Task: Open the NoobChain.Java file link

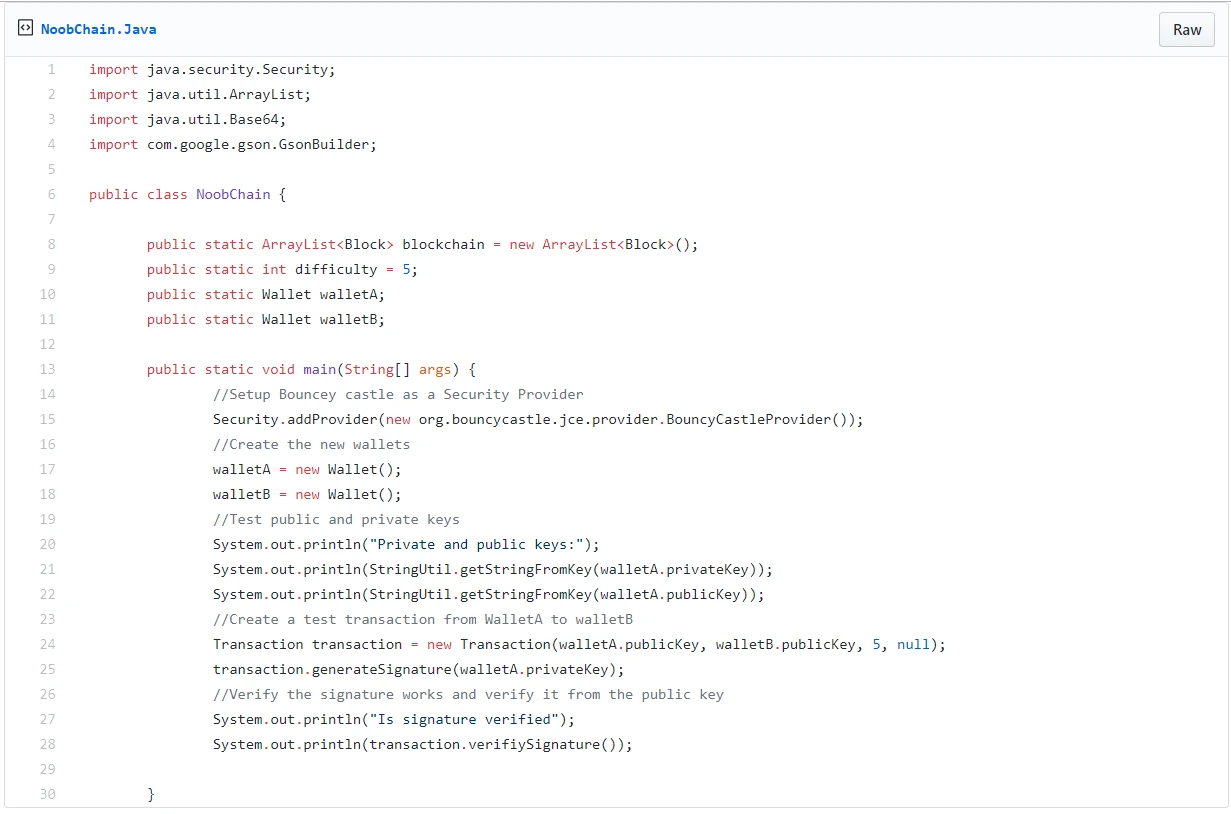Action: (98, 29)
